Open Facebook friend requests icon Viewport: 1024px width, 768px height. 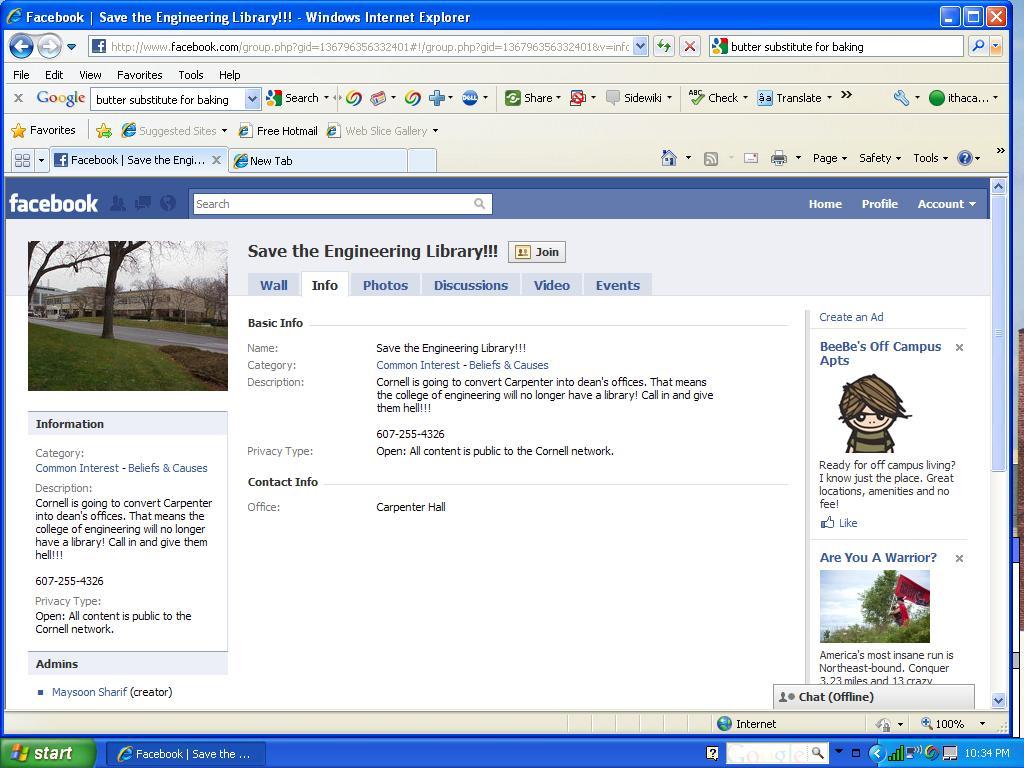pyautogui.click(x=118, y=203)
